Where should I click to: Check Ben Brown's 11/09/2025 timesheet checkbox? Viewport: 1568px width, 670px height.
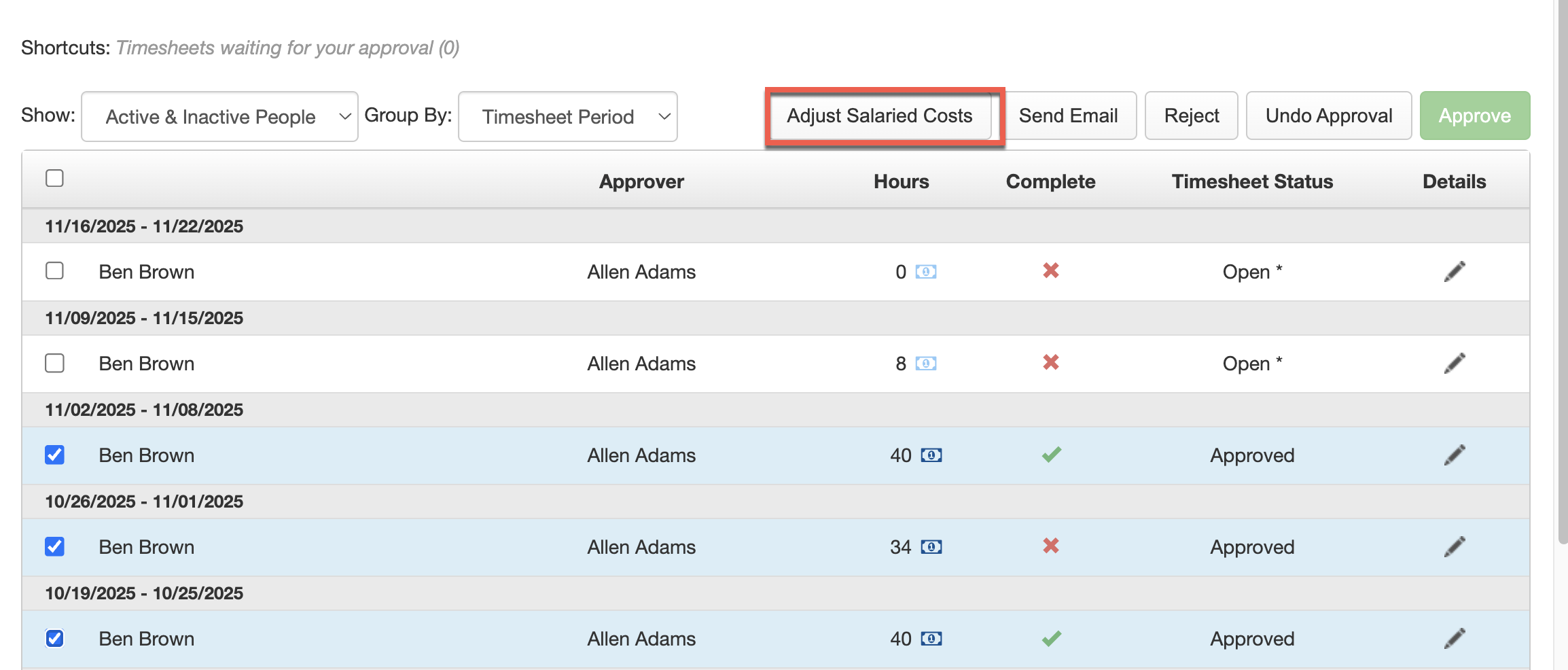[54, 363]
